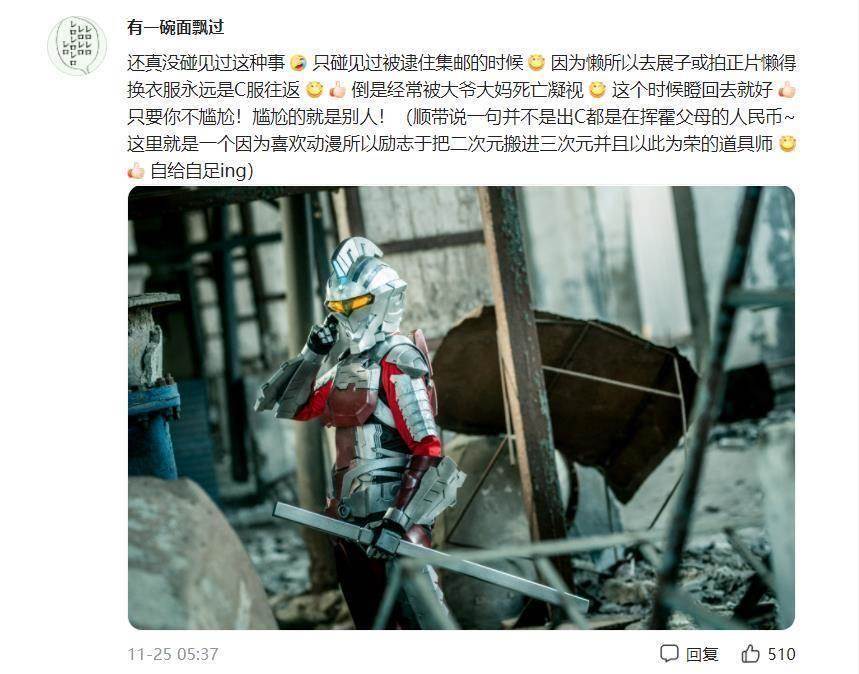
Task: Click the comment line starting 只要你不尴尬
Action: click(461, 117)
